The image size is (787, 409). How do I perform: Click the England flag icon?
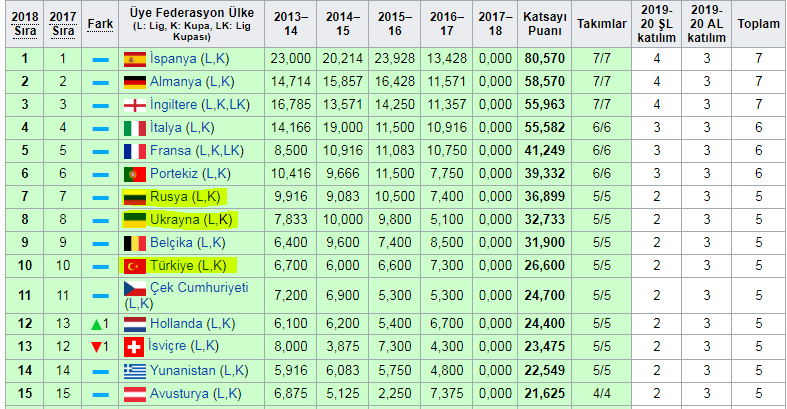(135, 105)
